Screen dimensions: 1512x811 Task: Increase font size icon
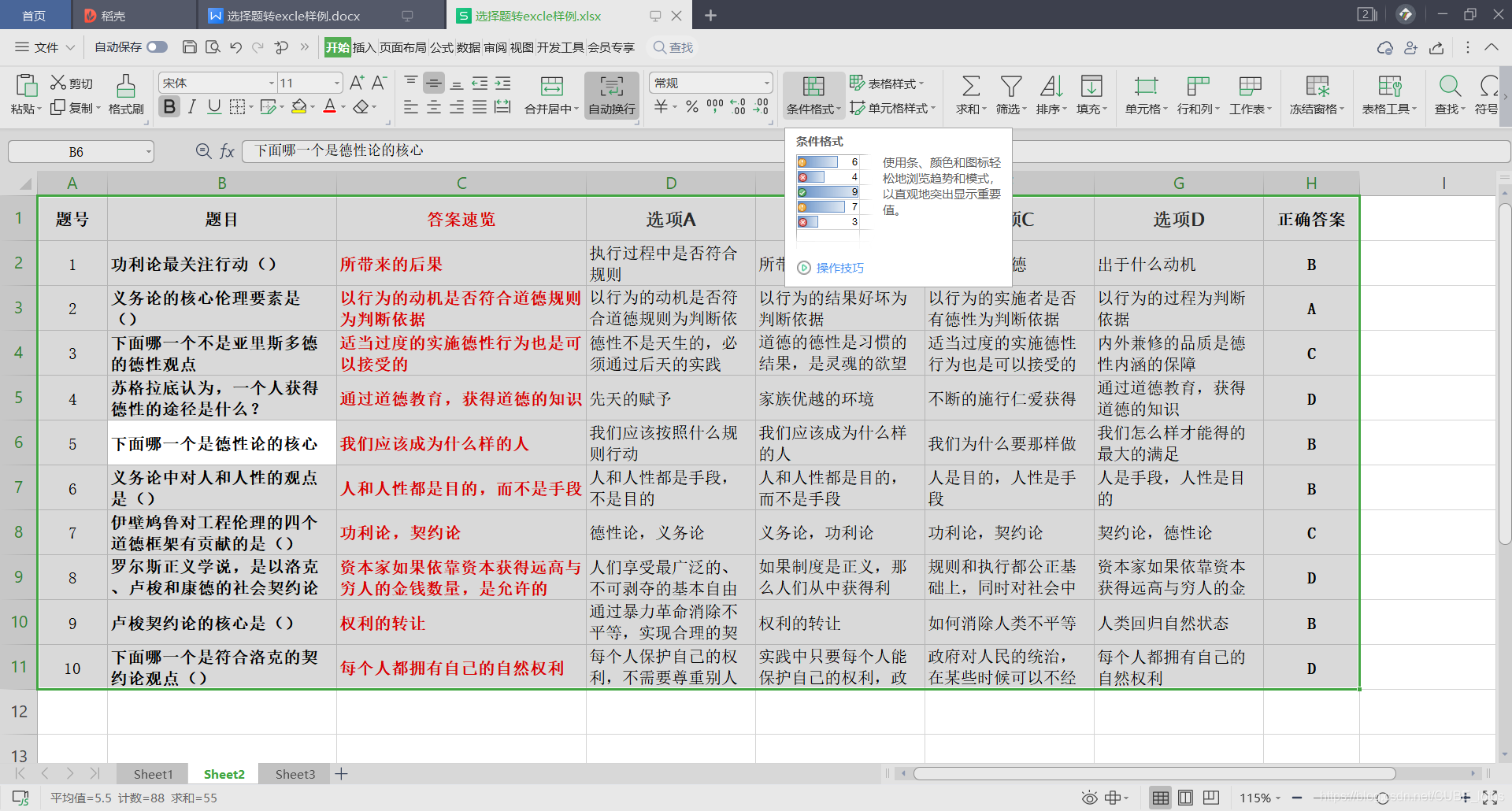pyautogui.click(x=357, y=83)
